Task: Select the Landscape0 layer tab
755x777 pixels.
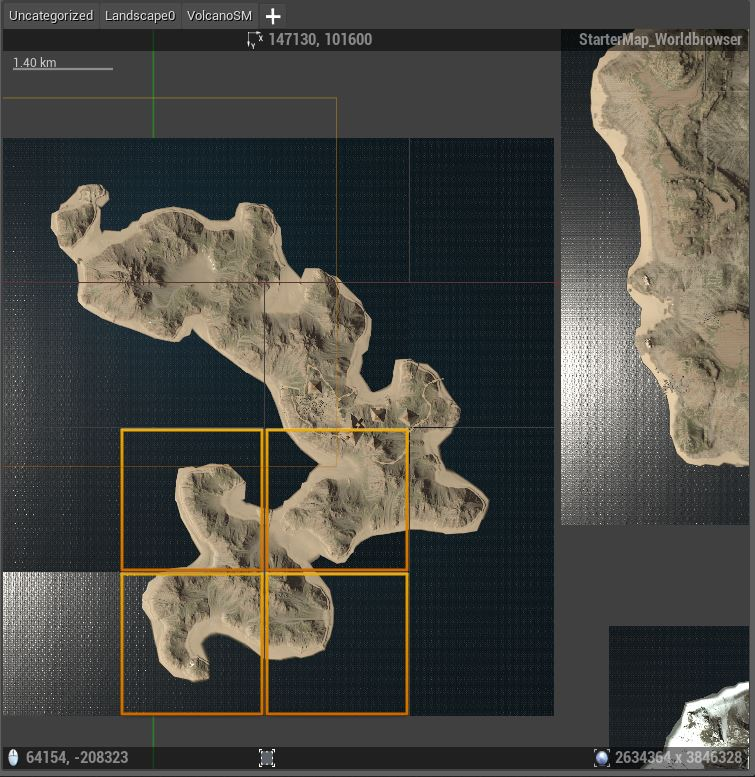Action: (140, 16)
